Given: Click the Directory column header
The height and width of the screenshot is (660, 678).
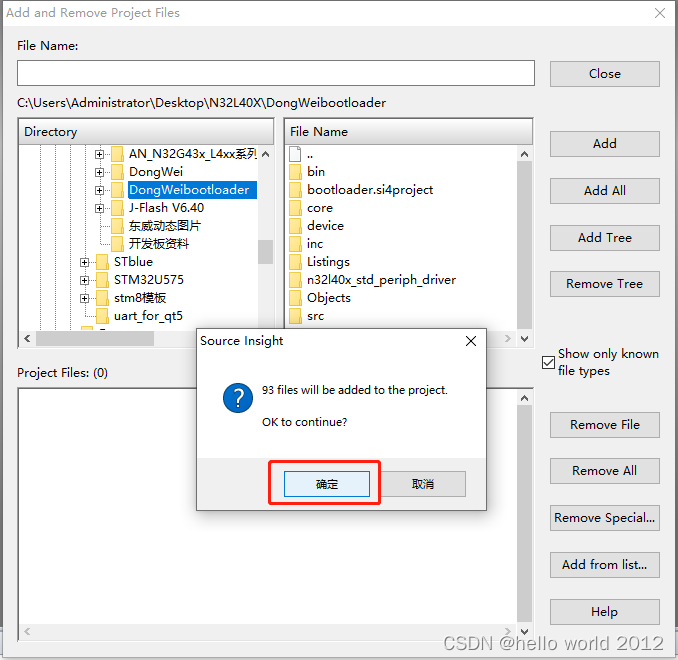Looking at the screenshot, I should pyautogui.click(x=146, y=131).
